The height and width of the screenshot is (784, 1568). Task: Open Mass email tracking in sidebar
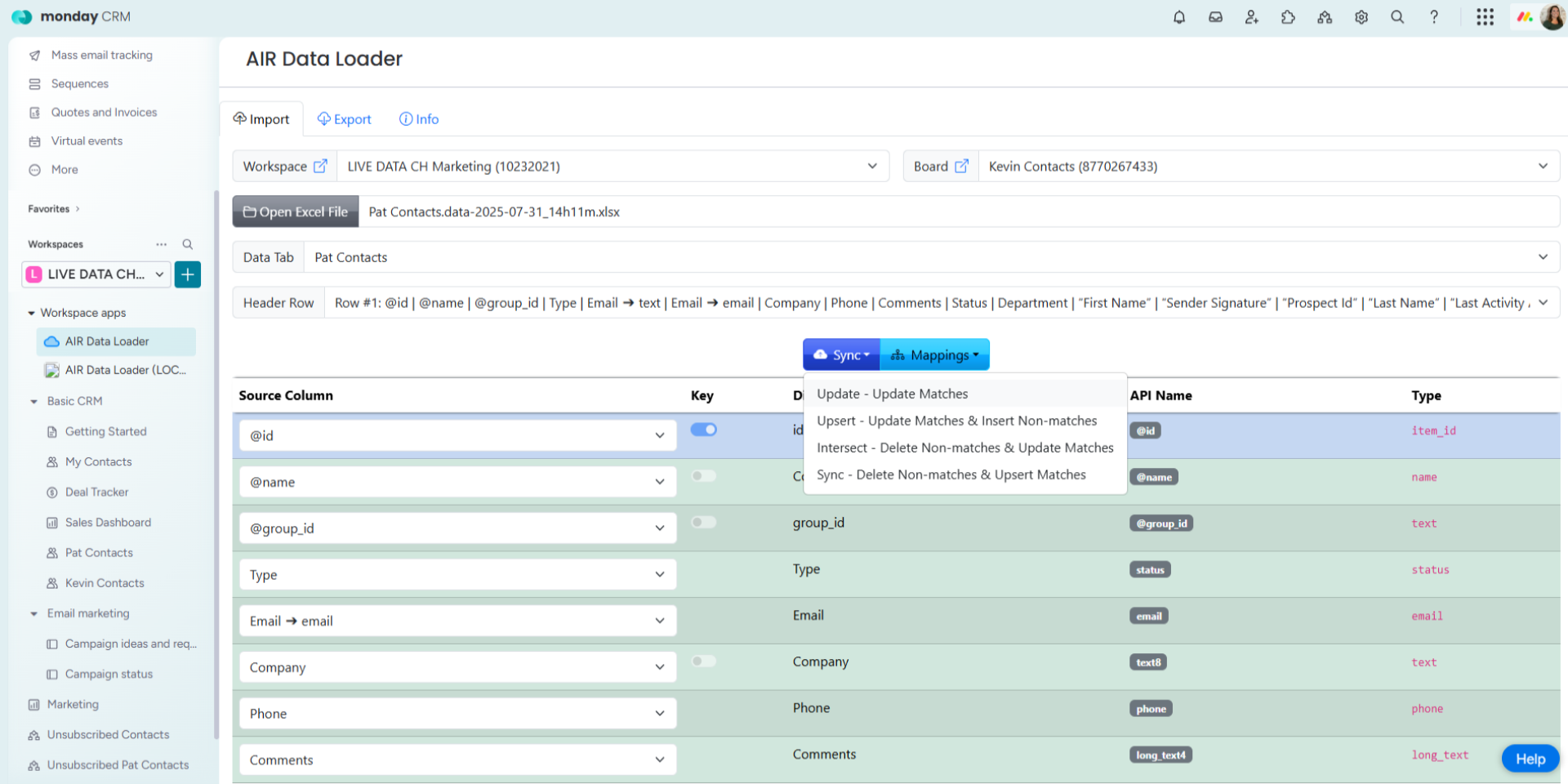coord(101,55)
